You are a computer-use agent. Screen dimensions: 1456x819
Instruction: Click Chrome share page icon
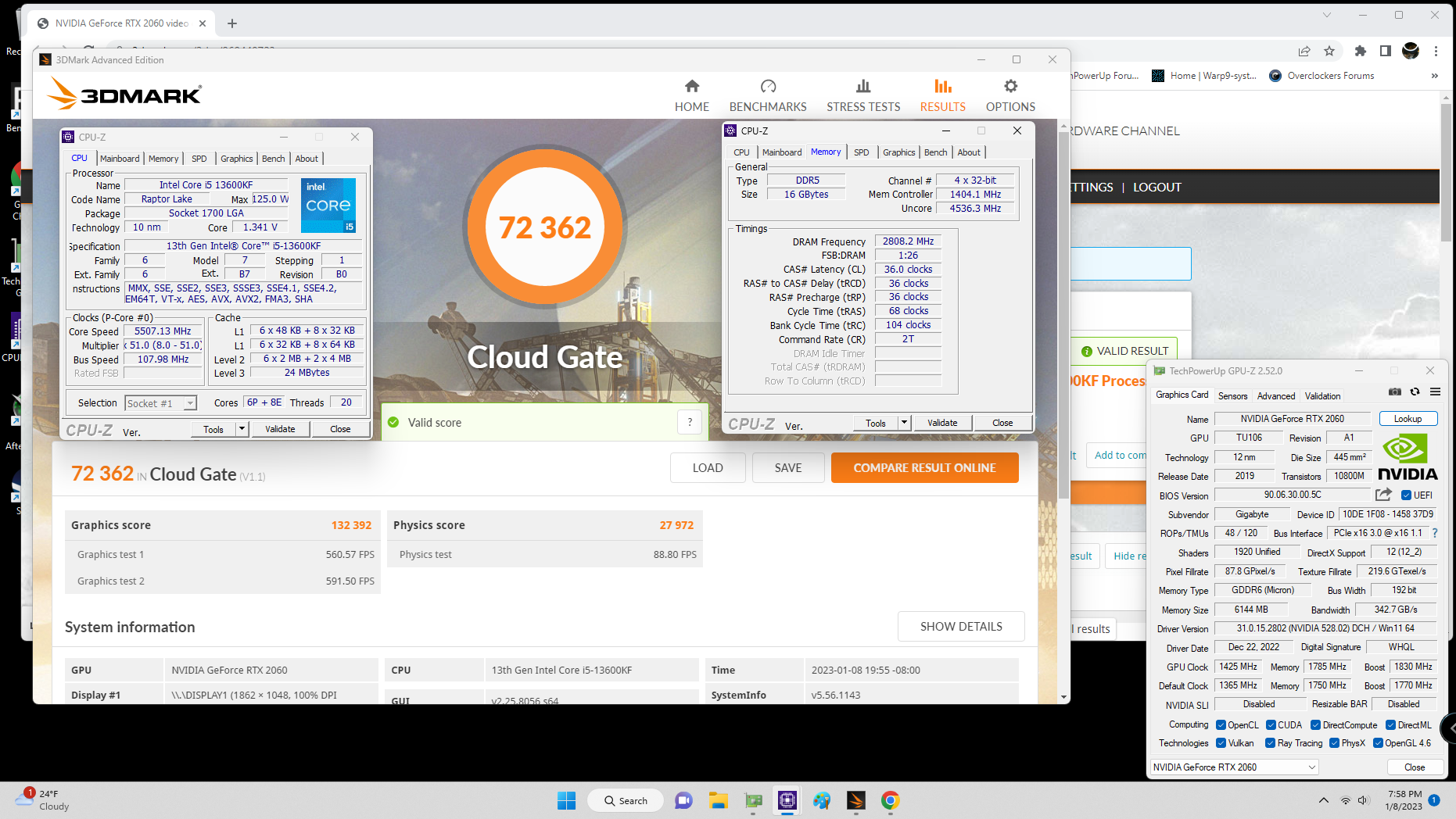[1304, 51]
